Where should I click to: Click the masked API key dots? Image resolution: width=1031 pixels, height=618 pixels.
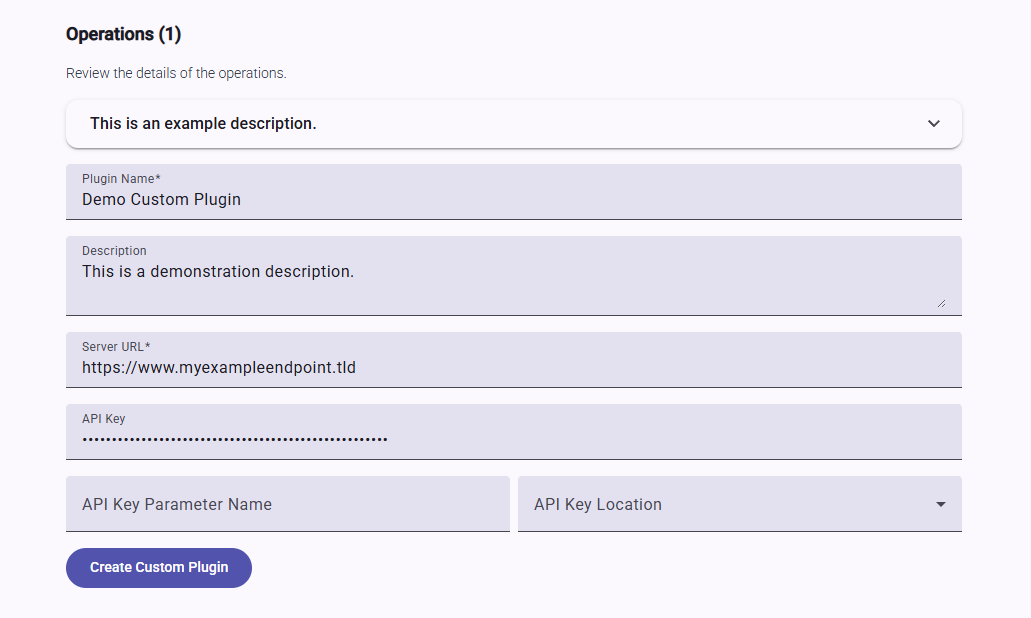tap(235, 439)
